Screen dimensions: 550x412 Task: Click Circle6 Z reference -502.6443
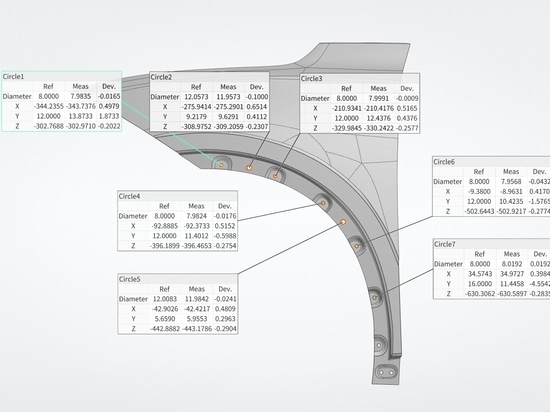[479, 211]
